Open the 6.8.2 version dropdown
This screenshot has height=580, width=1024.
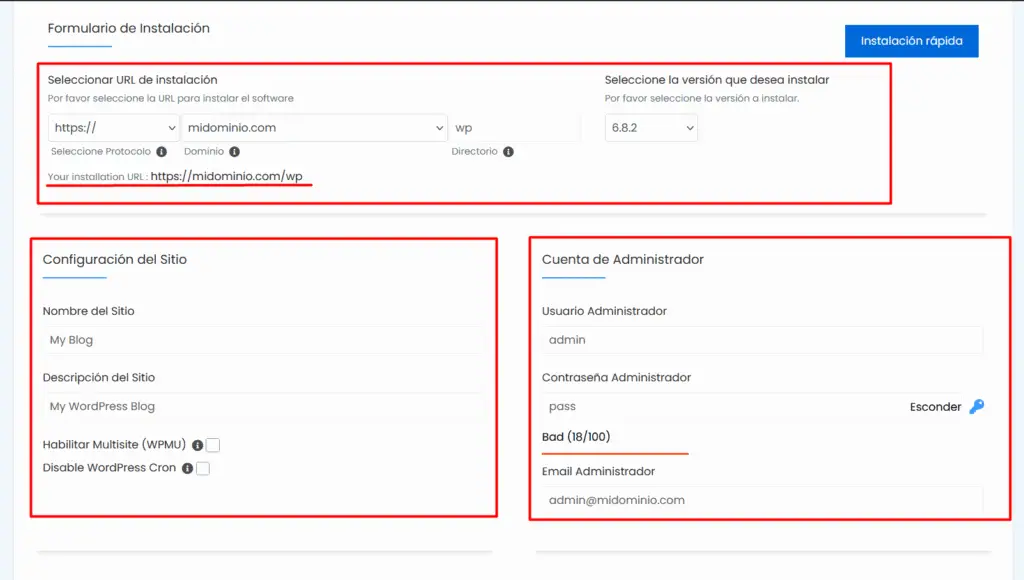[651, 128]
